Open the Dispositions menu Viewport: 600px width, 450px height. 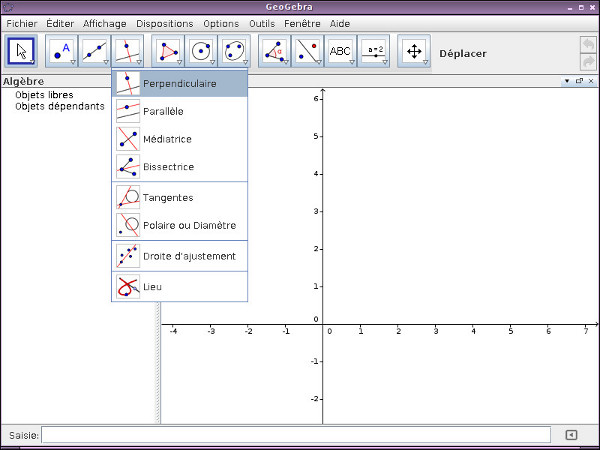tap(165, 24)
